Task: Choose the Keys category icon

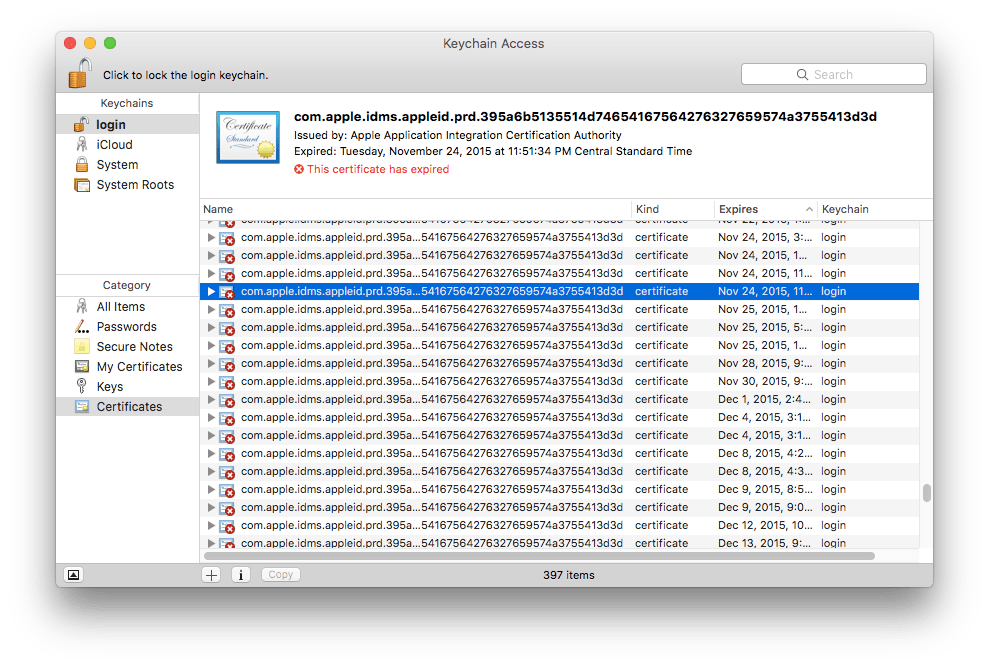Action: click(81, 386)
